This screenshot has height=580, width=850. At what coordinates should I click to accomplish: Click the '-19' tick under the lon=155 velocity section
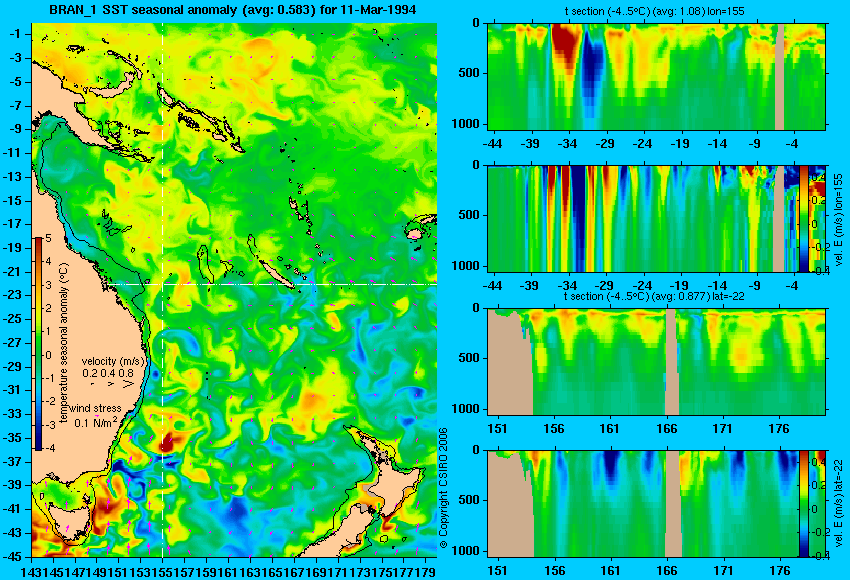click(679, 286)
